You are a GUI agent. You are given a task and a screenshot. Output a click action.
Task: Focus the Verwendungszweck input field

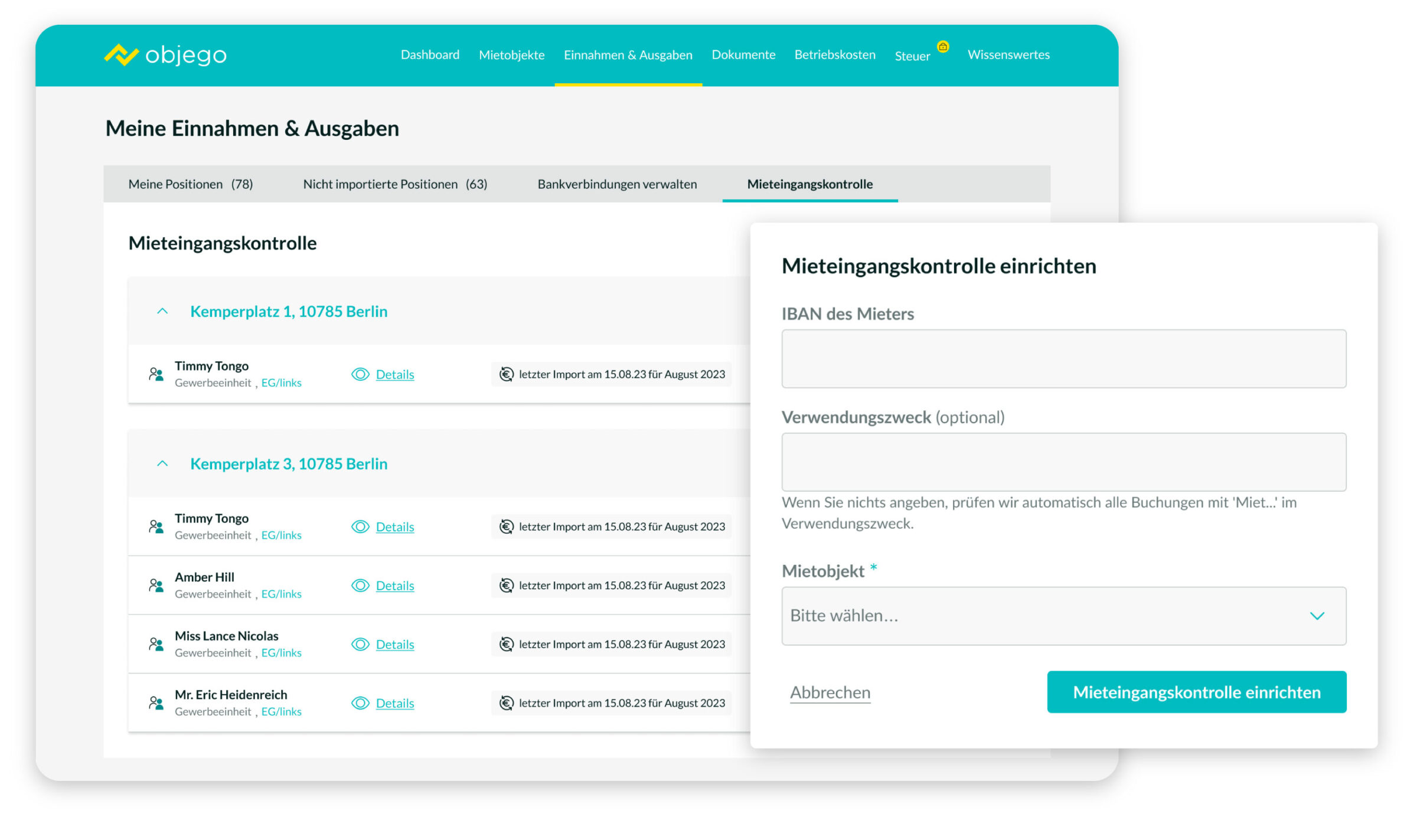tap(1063, 462)
